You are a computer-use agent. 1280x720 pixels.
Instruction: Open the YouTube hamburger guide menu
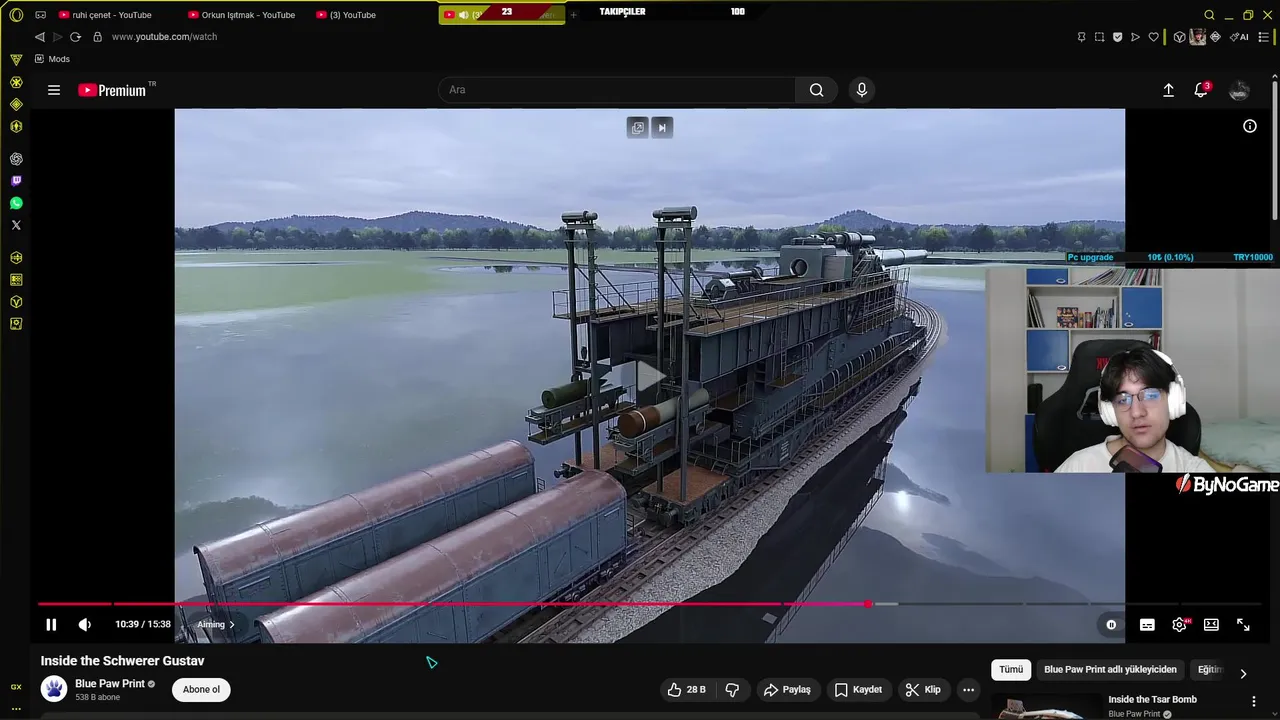tap(54, 90)
